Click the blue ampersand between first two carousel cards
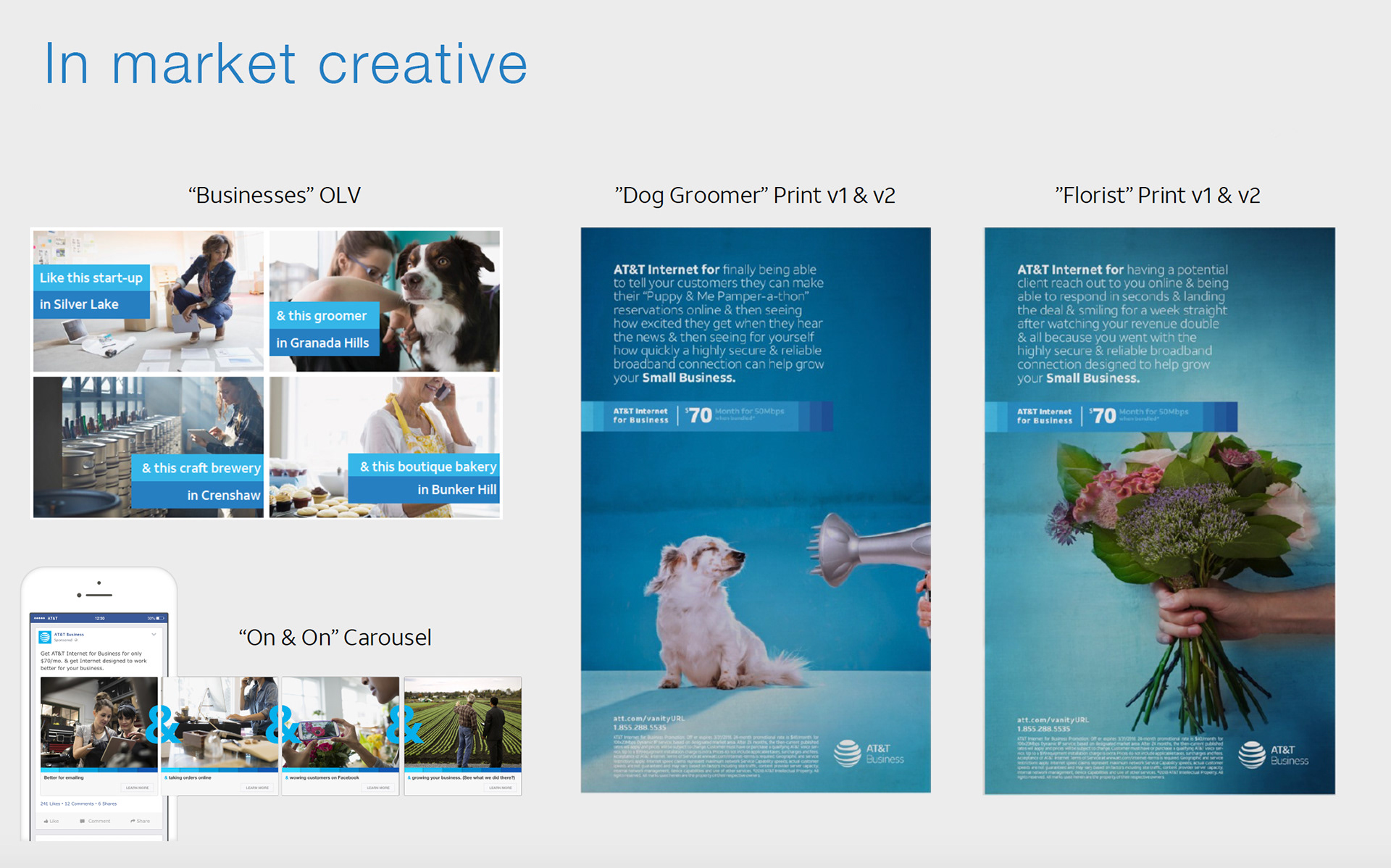The height and width of the screenshot is (868, 1391). tap(162, 724)
